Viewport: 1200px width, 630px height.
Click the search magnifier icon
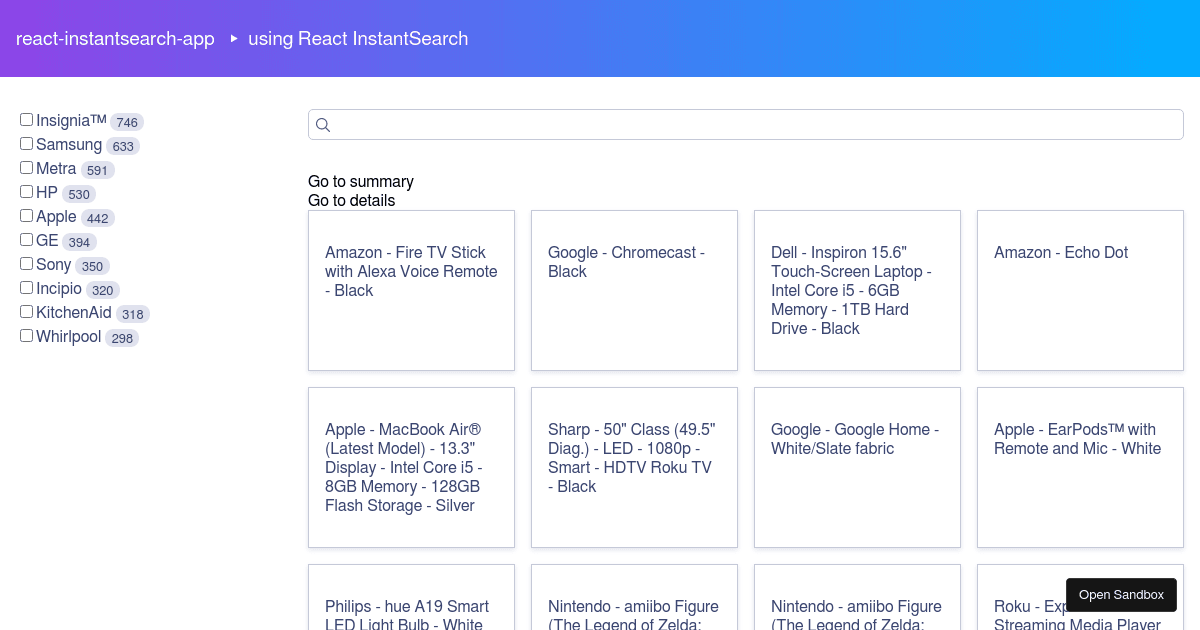323,125
